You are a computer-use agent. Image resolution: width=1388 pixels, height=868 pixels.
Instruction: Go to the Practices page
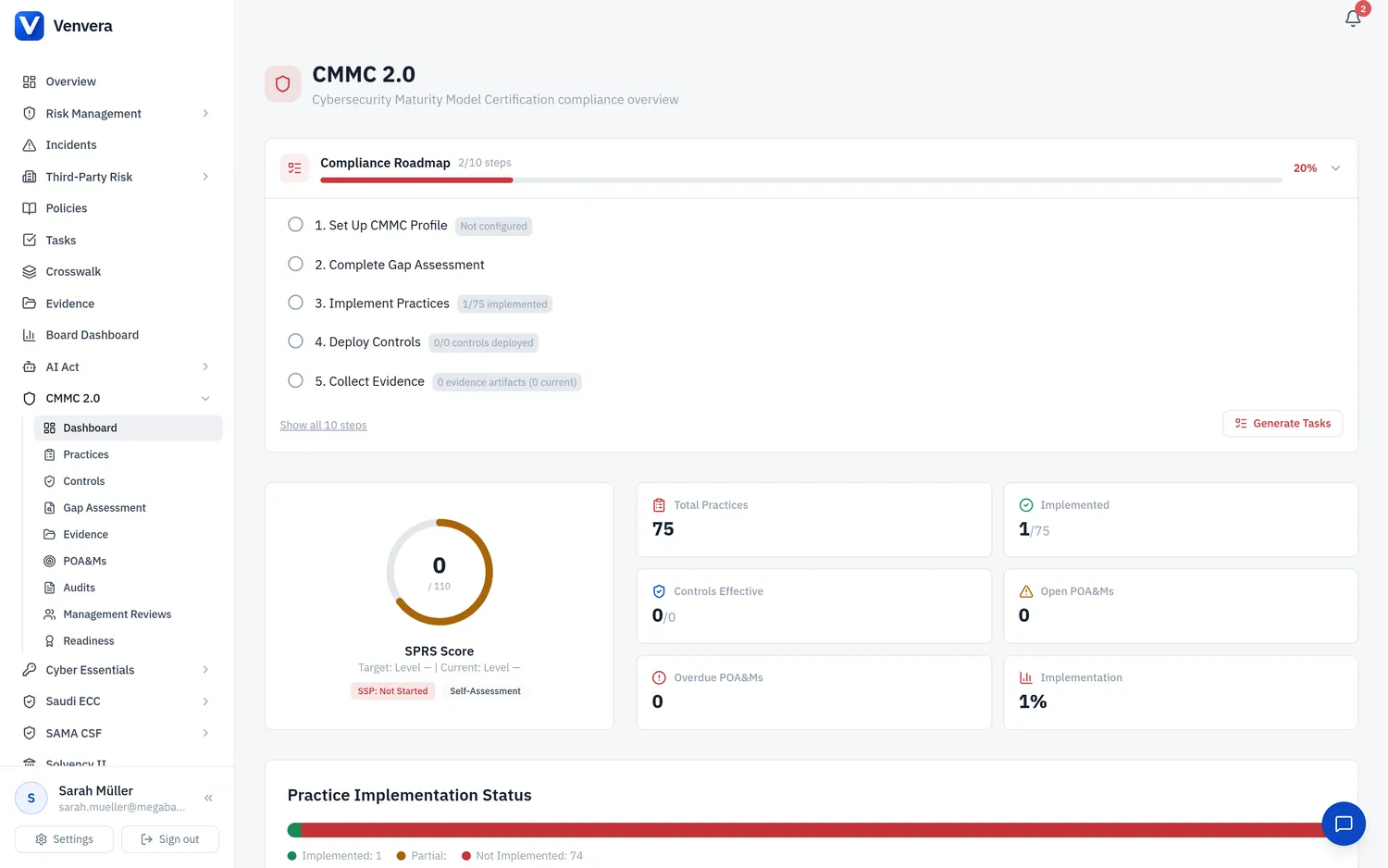[x=129, y=454]
